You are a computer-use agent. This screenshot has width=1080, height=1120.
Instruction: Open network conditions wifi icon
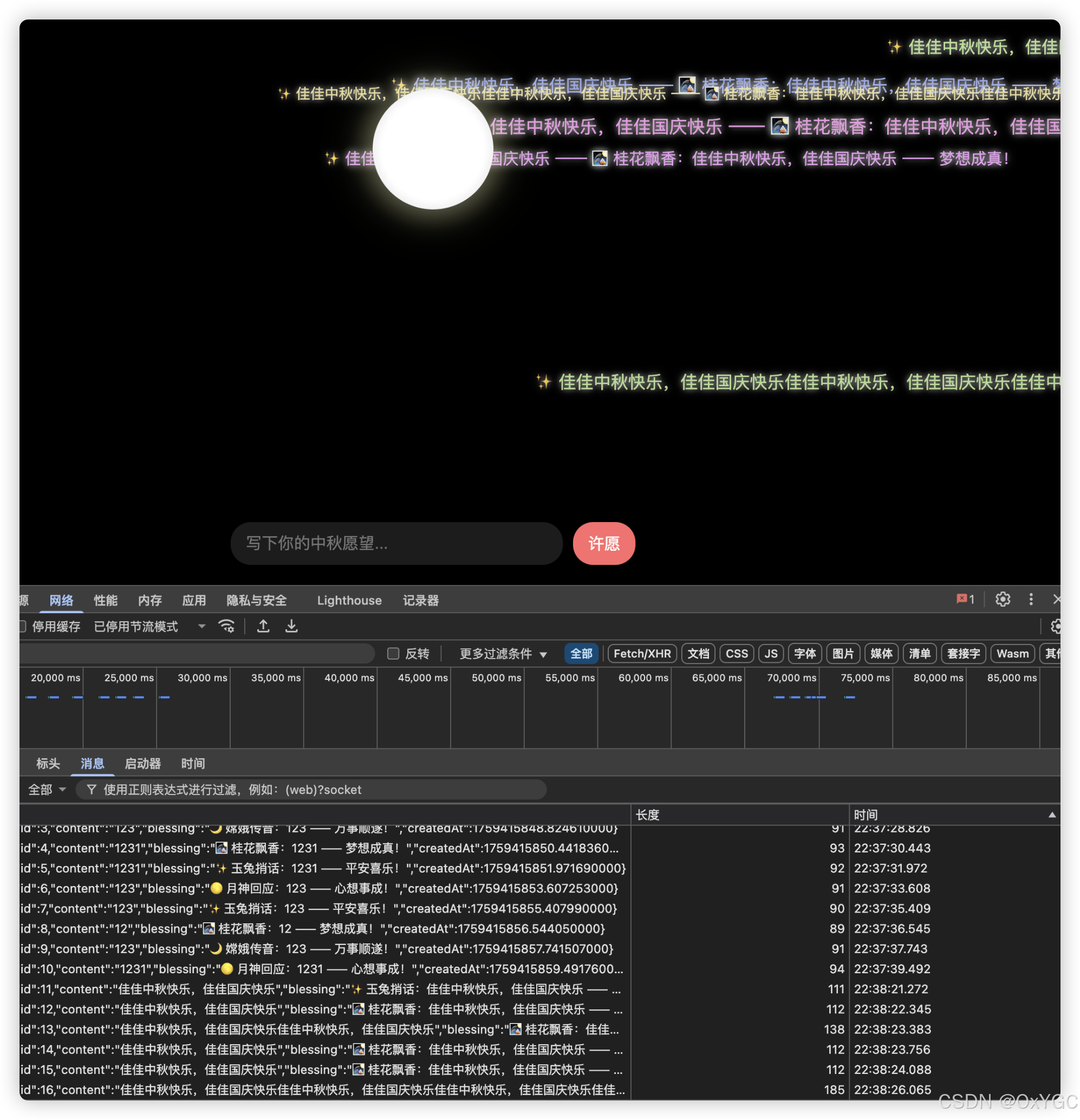click(x=226, y=626)
